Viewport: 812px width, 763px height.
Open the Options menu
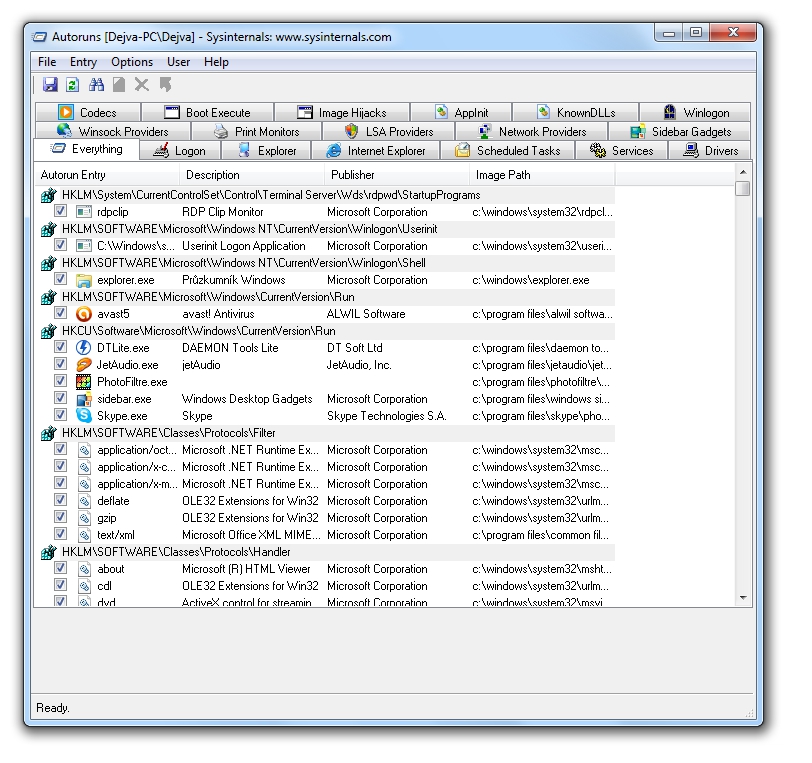pyautogui.click(x=132, y=62)
